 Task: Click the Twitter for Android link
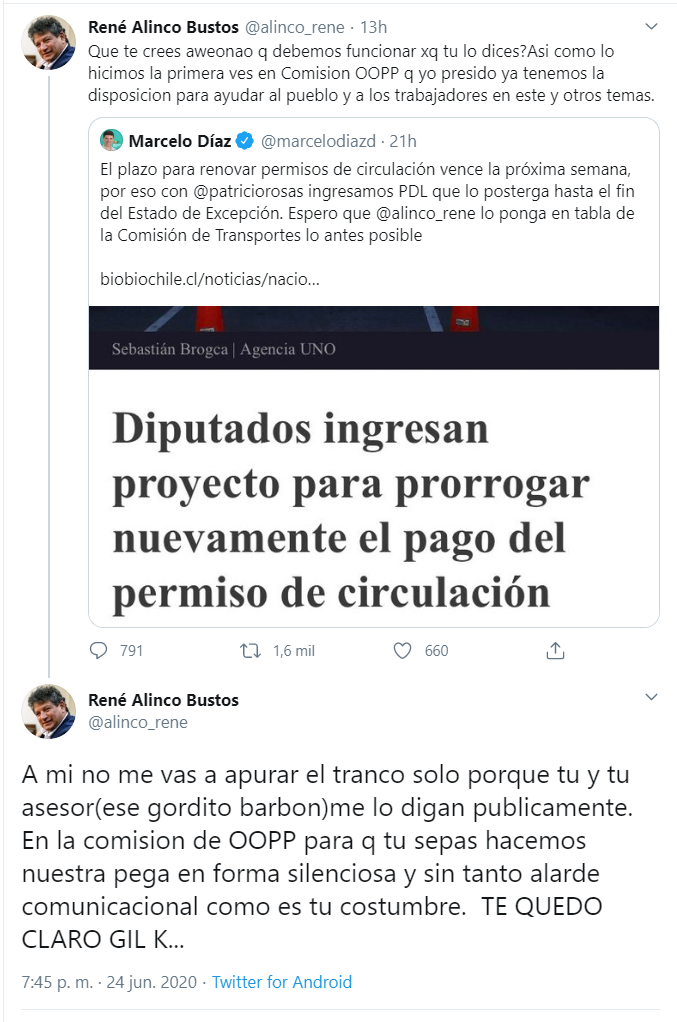click(x=281, y=982)
